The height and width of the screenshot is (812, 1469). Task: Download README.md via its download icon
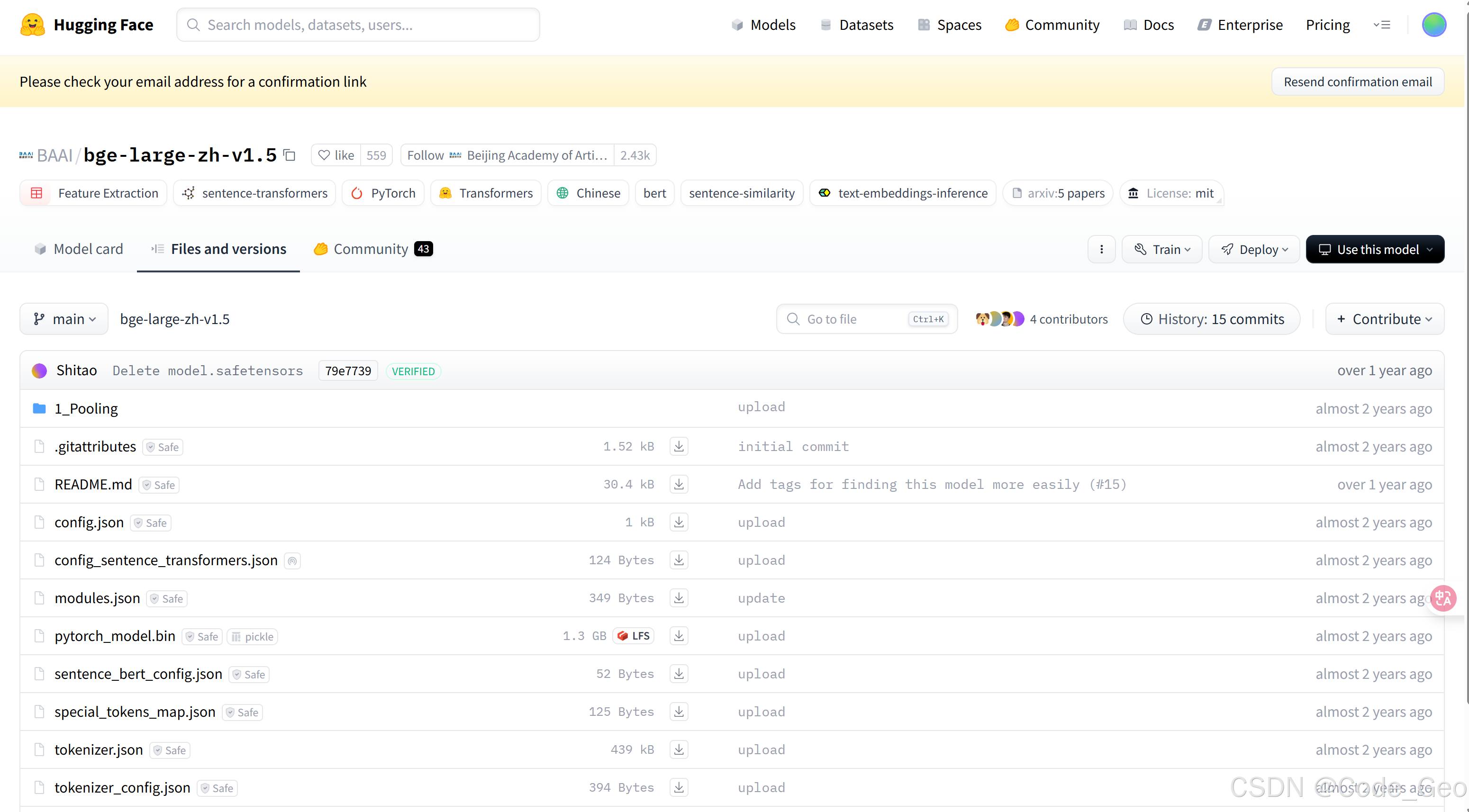(679, 484)
